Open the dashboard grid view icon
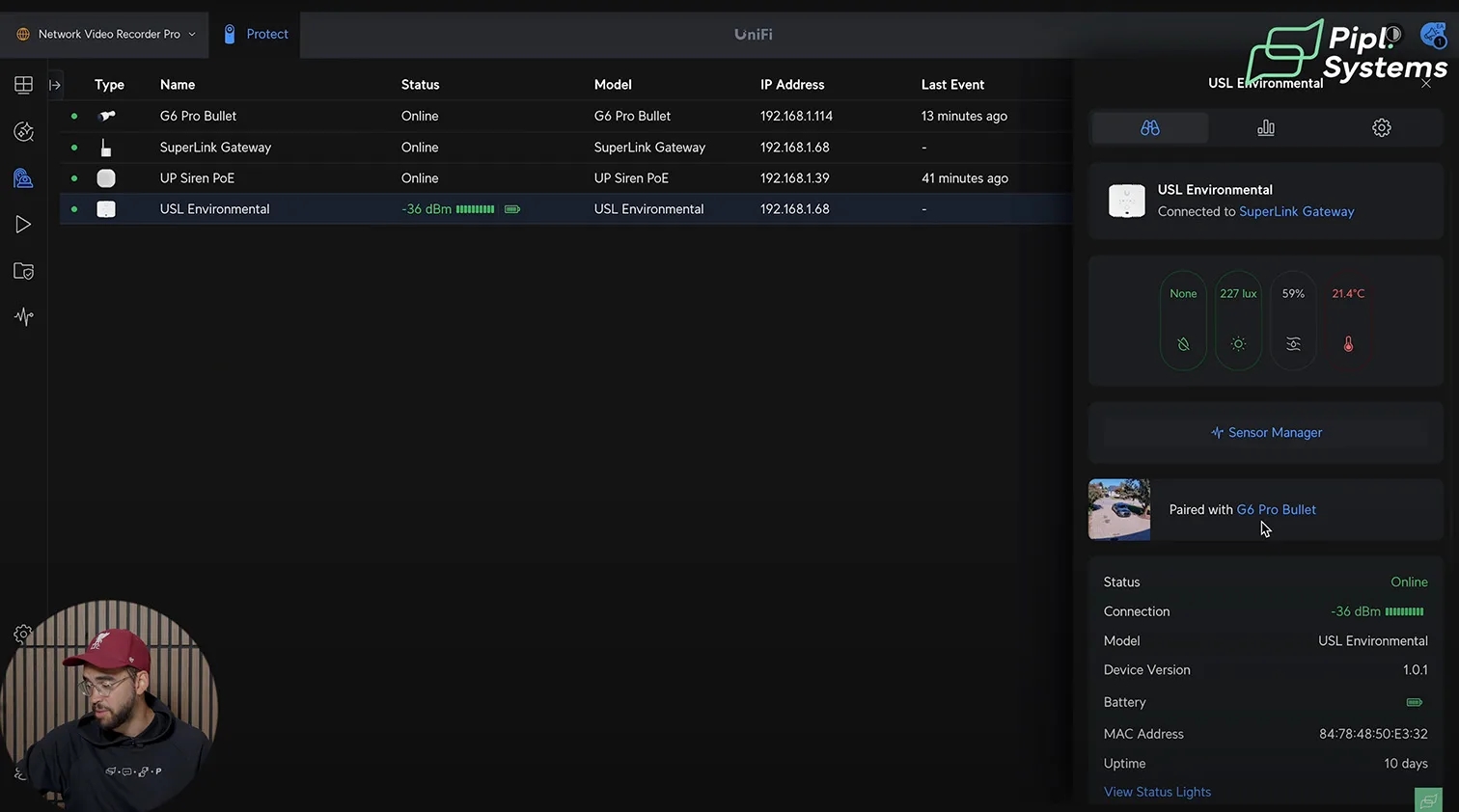The image size is (1459, 812). (23, 85)
